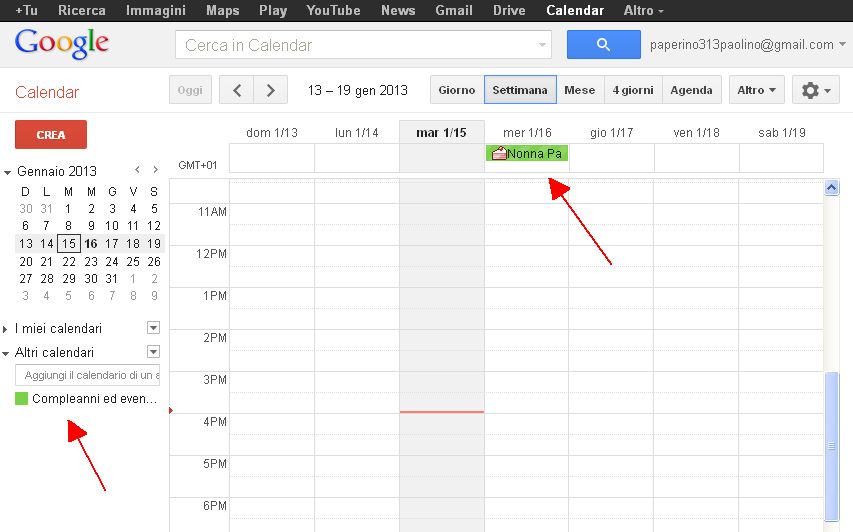This screenshot has height=532, width=853.
Task: Go to previous week arrow
Action: [x=237, y=90]
